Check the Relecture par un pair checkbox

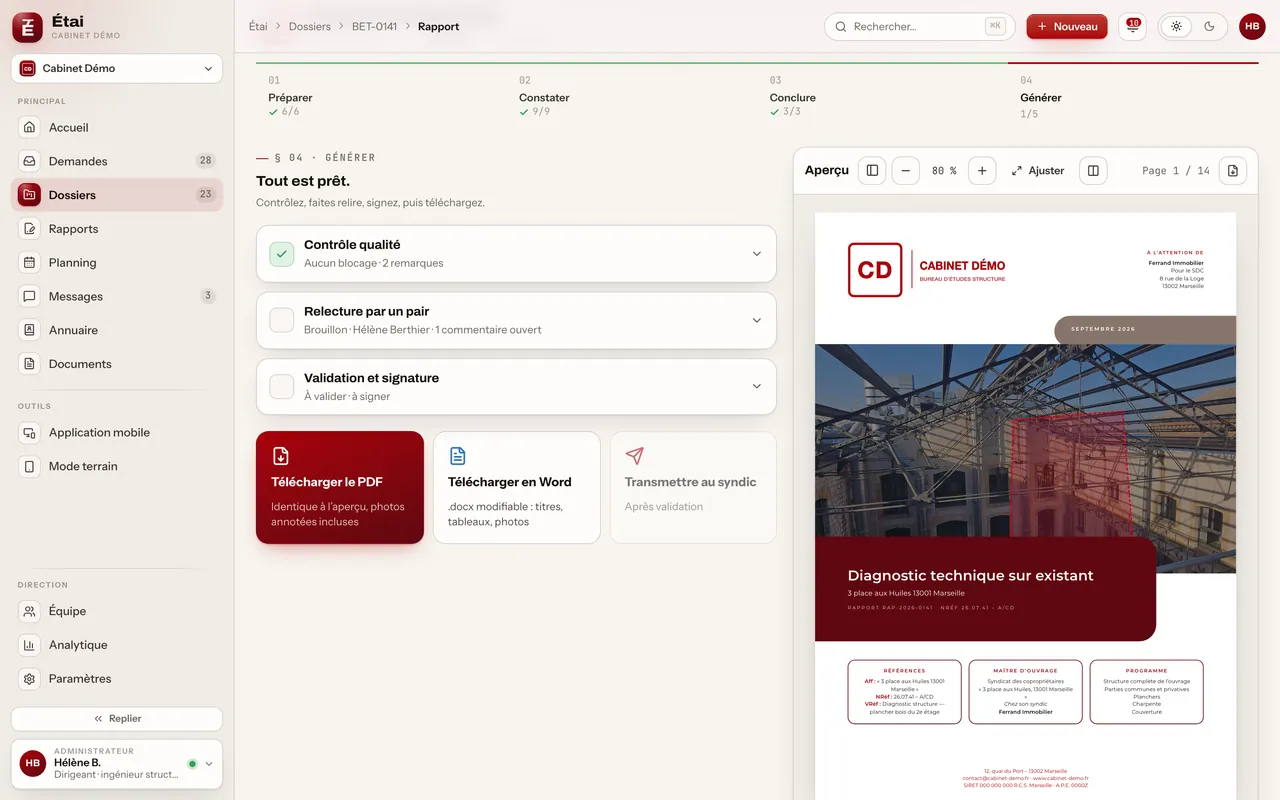tap(282, 320)
